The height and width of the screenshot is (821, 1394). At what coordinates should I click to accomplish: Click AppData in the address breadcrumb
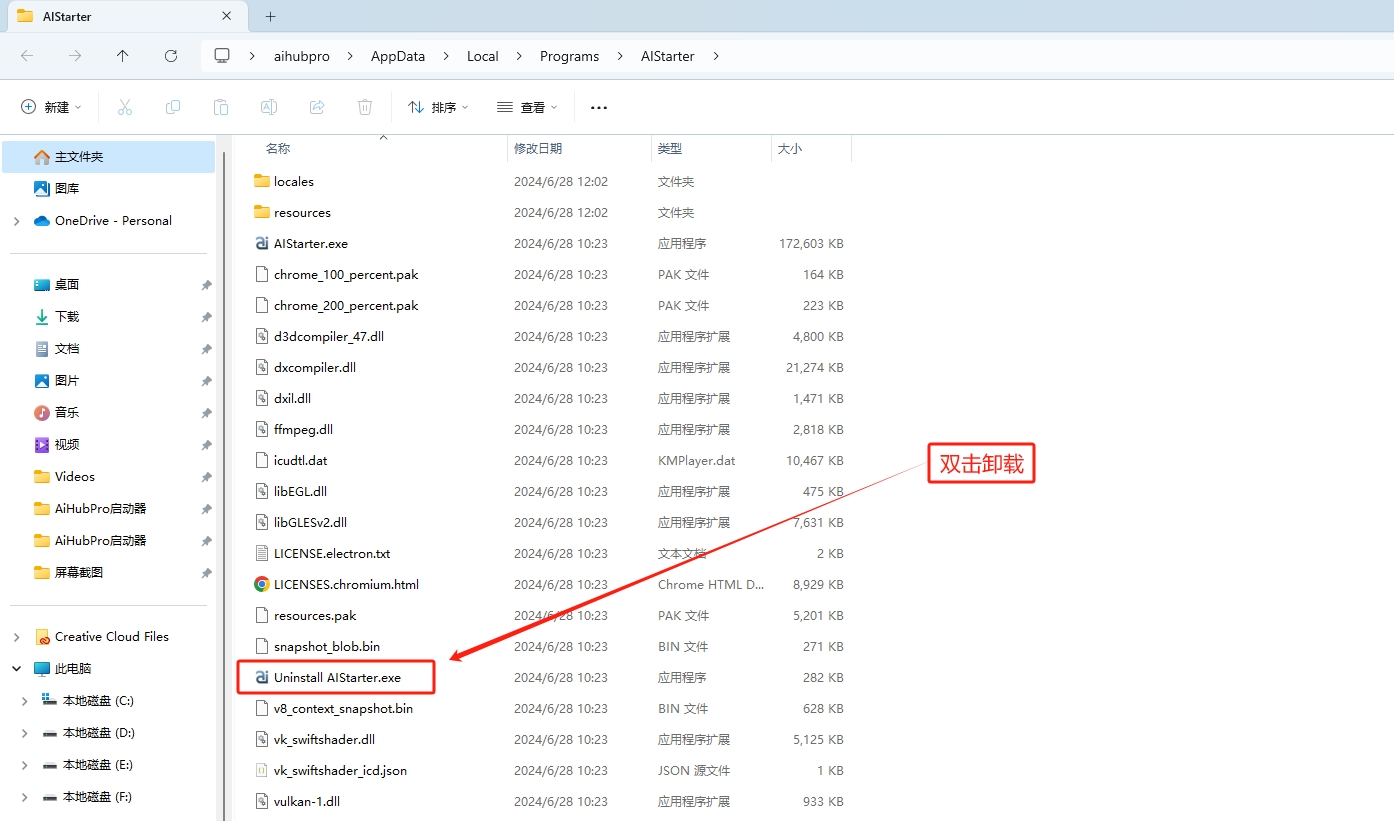(x=398, y=56)
